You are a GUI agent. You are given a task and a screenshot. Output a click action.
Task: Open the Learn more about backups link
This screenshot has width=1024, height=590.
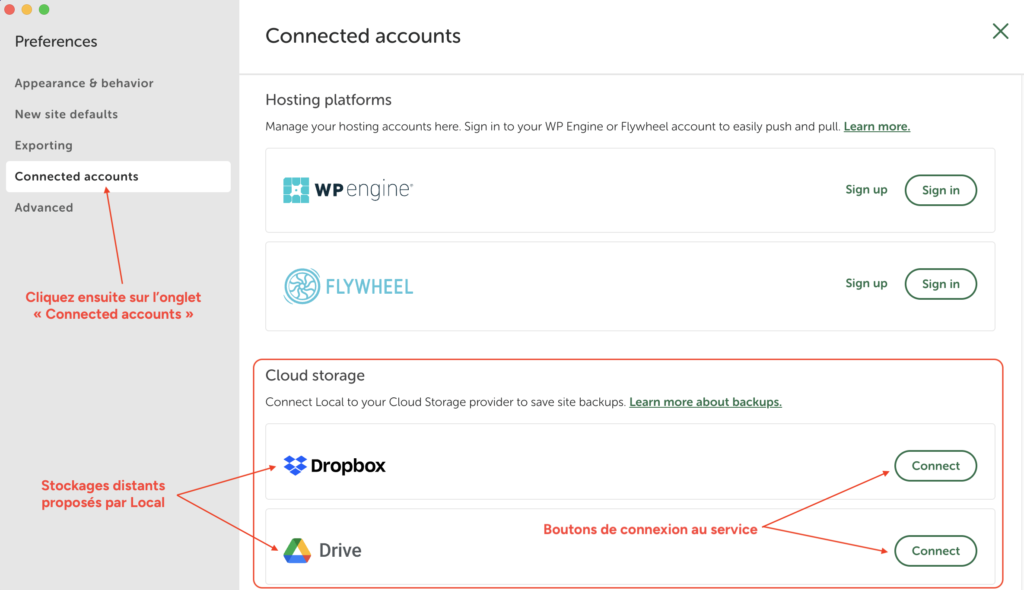pyautogui.click(x=705, y=402)
